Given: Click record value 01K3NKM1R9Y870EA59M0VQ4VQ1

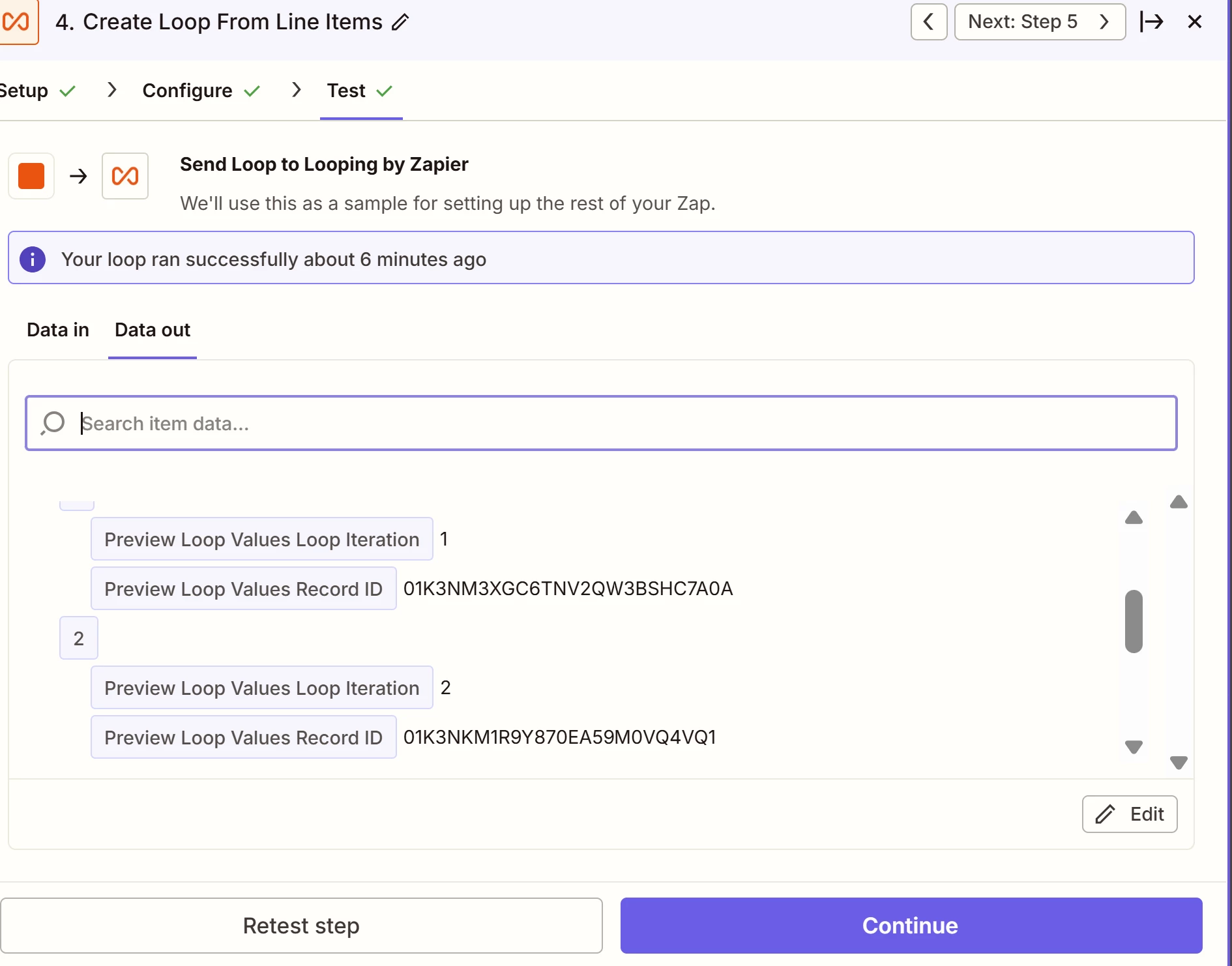Looking at the screenshot, I should [x=560, y=737].
